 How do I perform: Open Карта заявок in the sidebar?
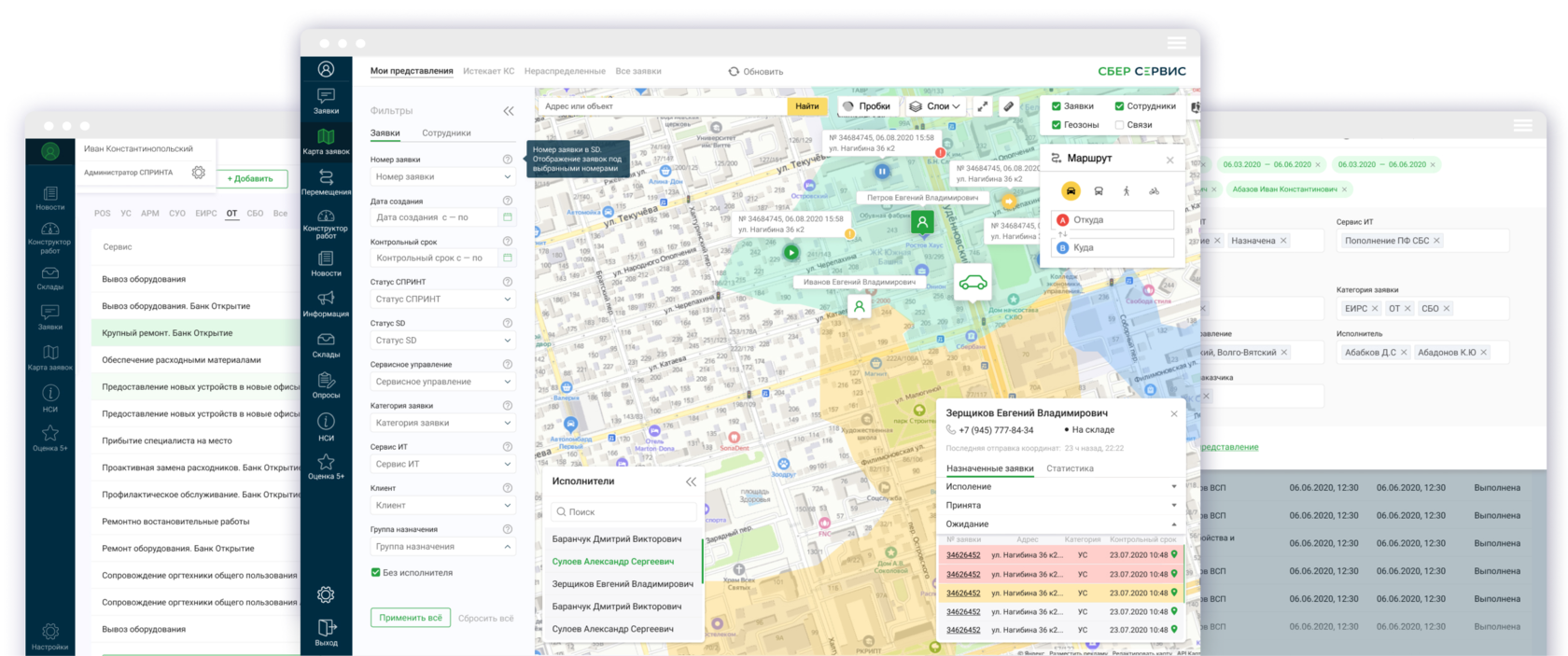coord(326,141)
